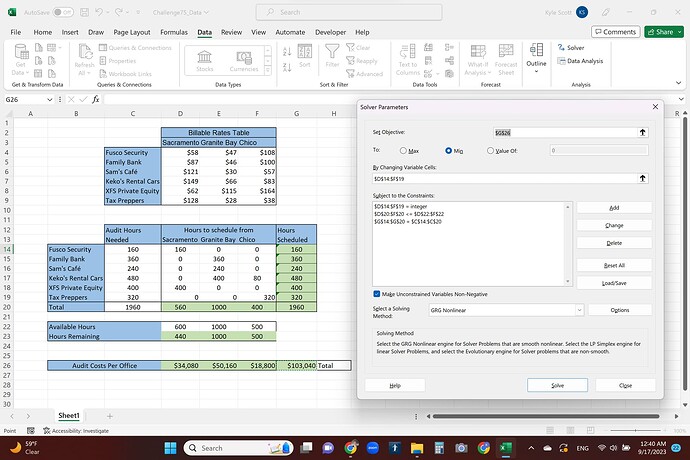Screen dimensions: 690x460
Task: Select the Min radio button
Action: coord(448,151)
